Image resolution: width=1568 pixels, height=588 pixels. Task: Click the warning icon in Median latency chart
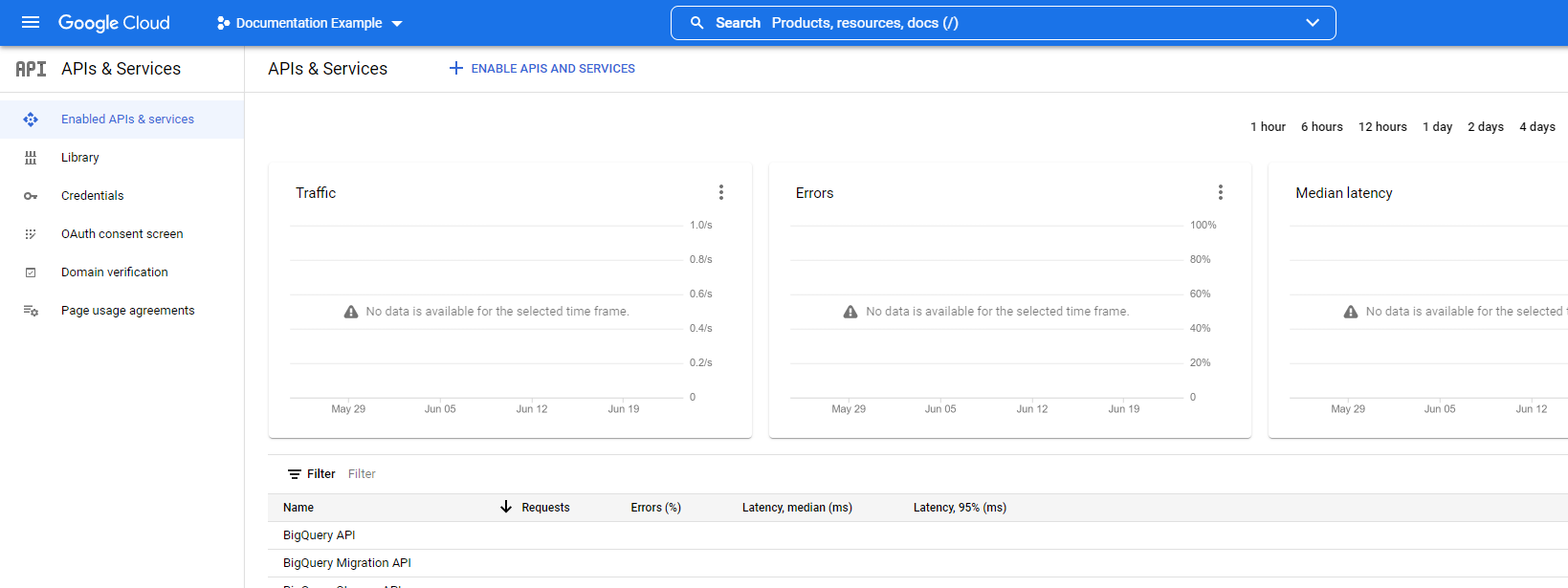(x=1351, y=312)
